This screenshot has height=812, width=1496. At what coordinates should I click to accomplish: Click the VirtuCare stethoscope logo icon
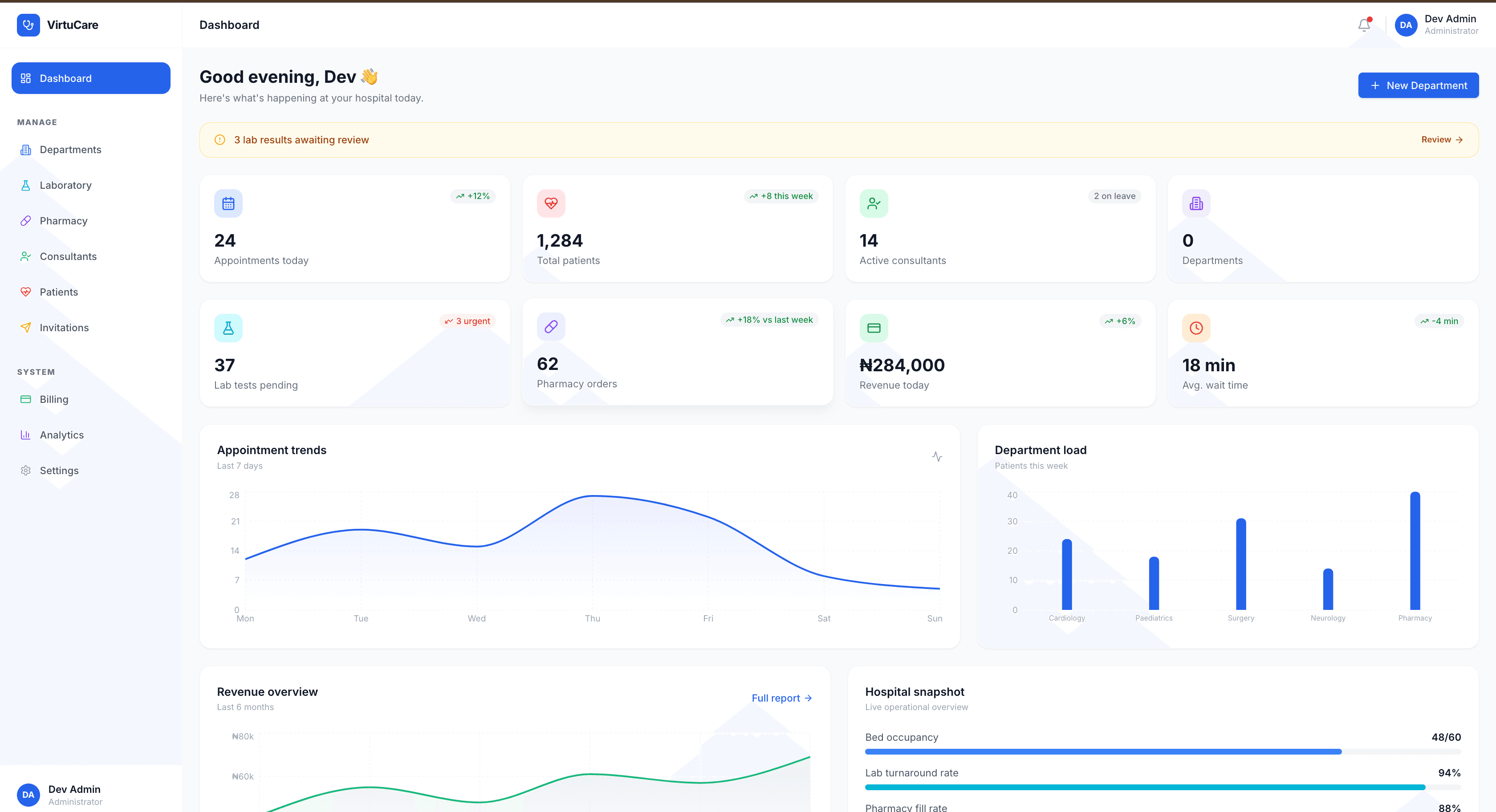28,25
